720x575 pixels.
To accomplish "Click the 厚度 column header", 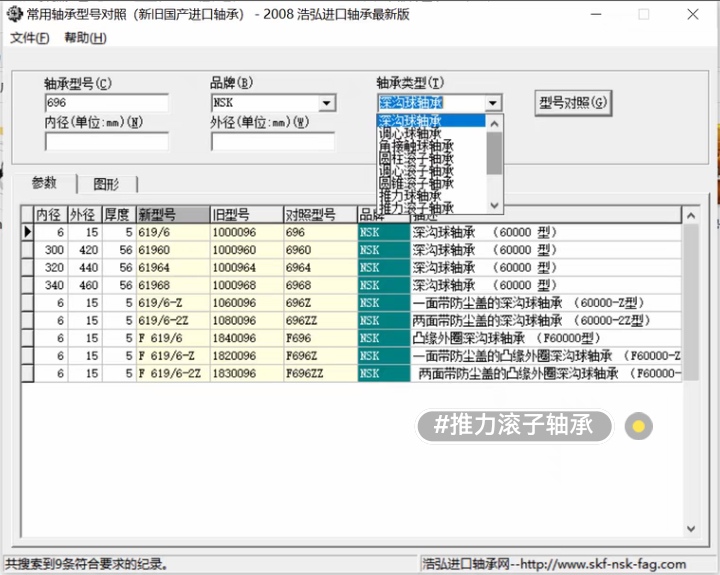I will 119,214.
